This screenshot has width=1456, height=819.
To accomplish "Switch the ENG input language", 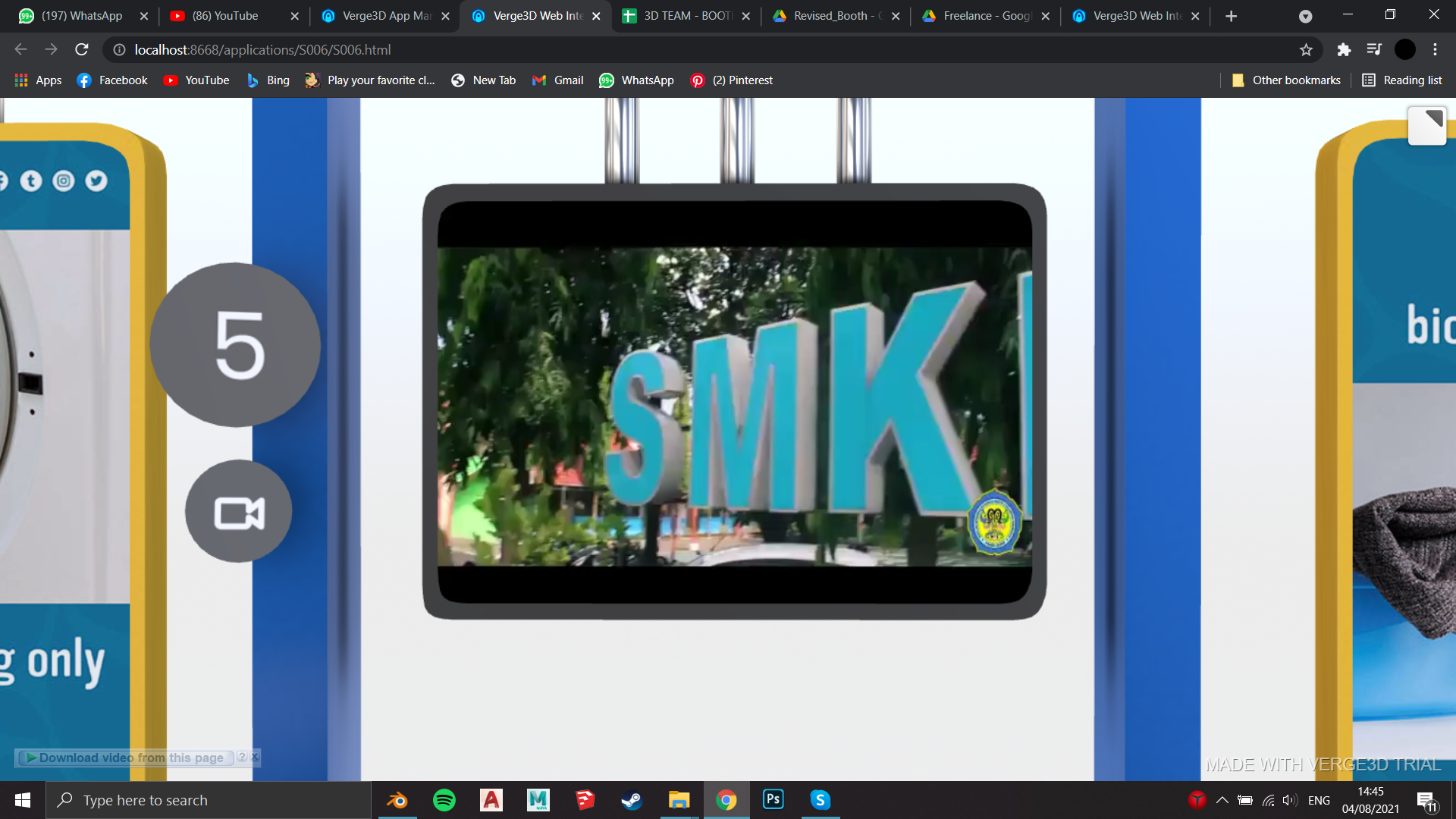I will click(x=1319, y=800).
